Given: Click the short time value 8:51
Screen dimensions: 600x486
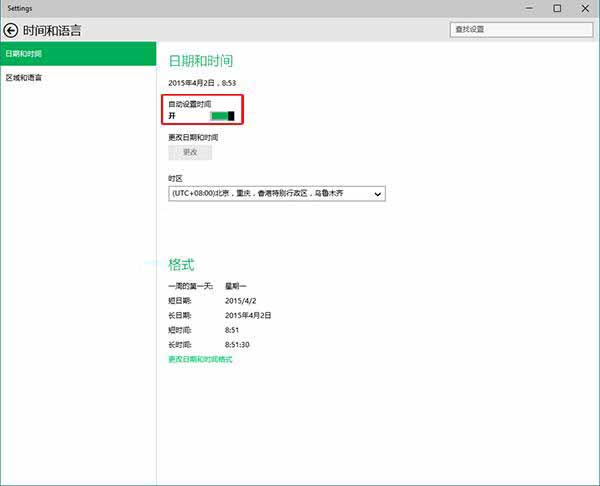Looking at the screenshot, I should pos(232,330).
